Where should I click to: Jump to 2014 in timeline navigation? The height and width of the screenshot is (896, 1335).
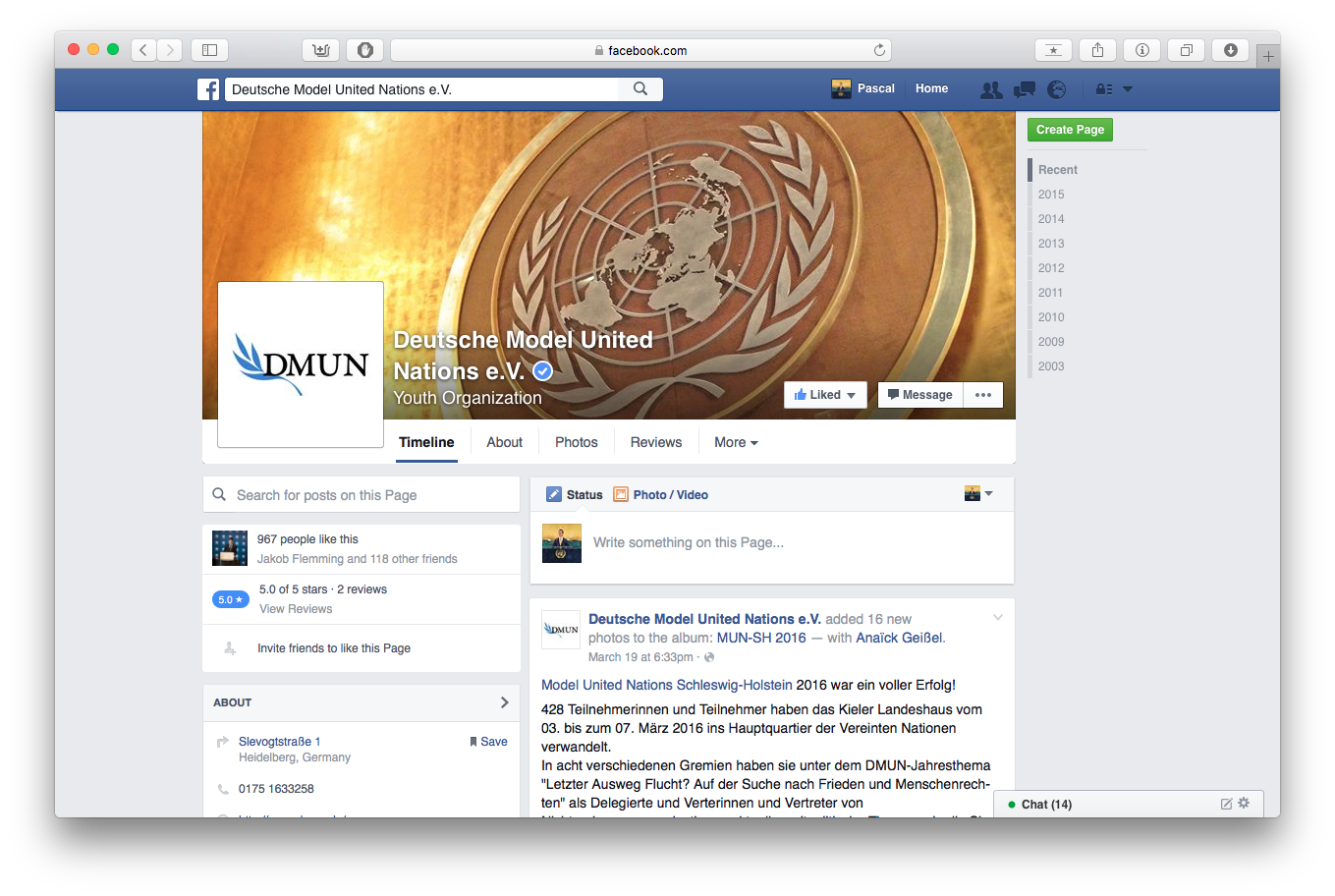click(1051, 219)
